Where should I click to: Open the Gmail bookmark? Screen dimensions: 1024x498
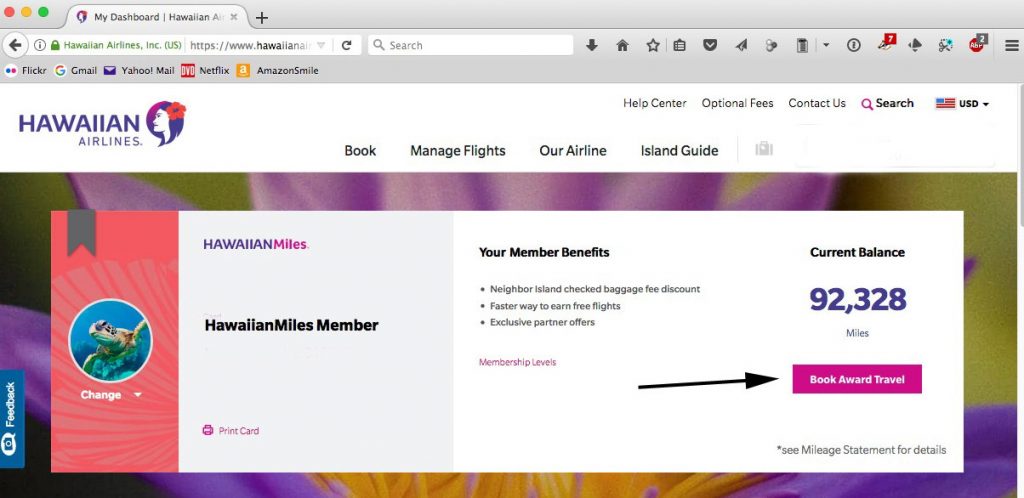click(76, 70)
